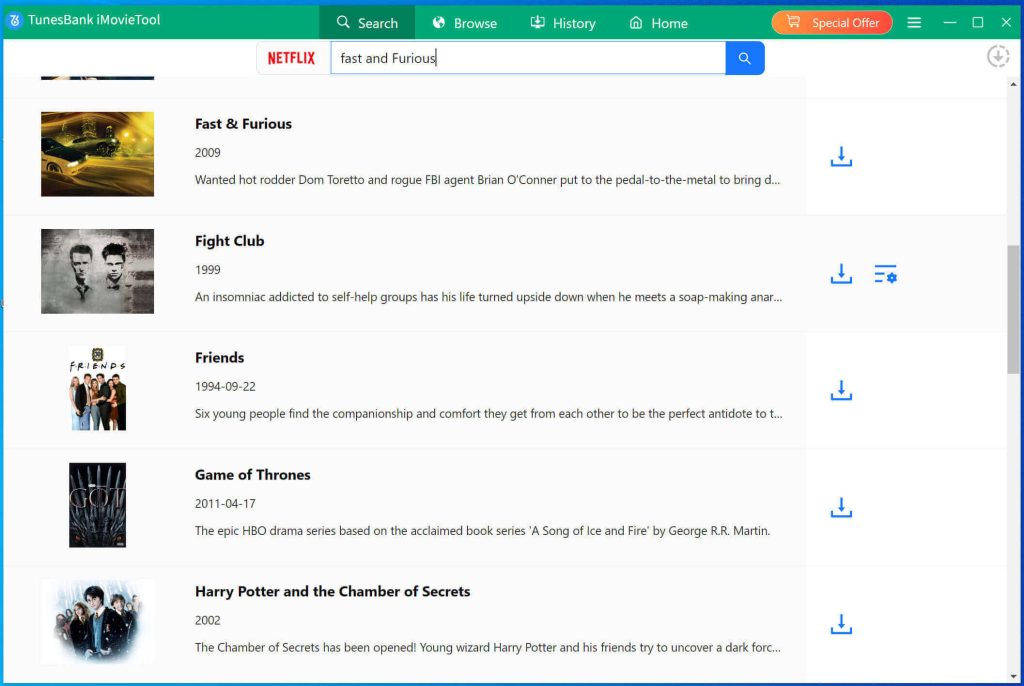Open the download queue circle icon

click(x=997, y=57)
